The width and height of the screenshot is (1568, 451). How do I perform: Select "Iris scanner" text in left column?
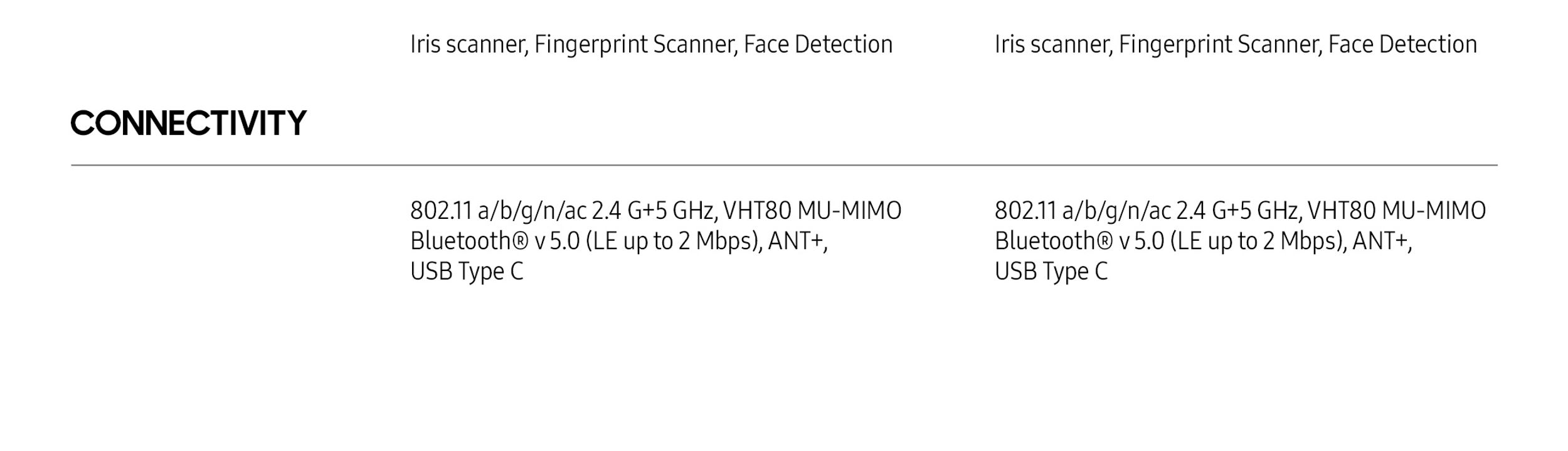pos(469,45)
